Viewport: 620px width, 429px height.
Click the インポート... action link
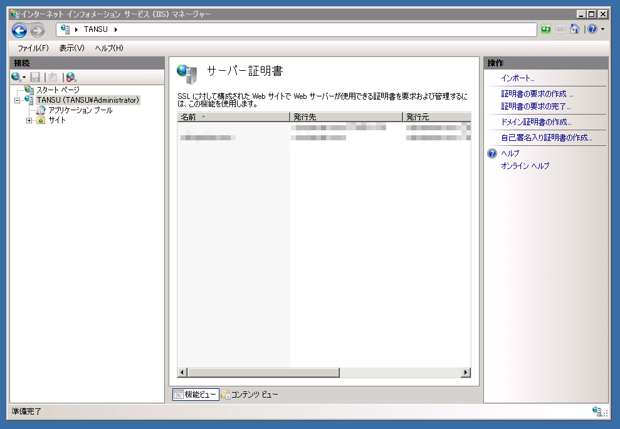coord(518,78)
